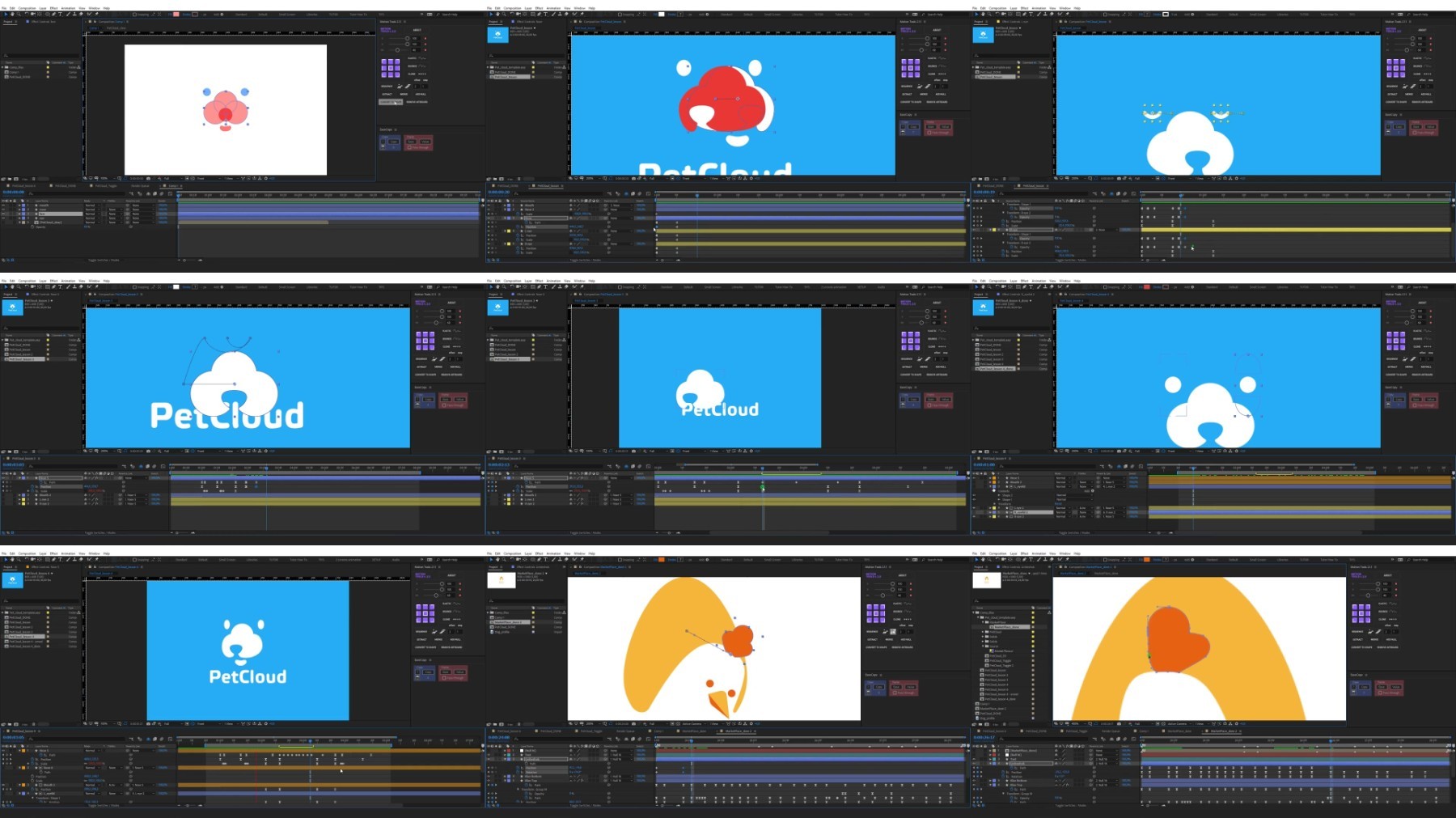This screenshot has width=1456, height=818.
Task: Toggle the EaseCopy Pass through checkbox, Comp 1 window
Action: click(409, 147)
